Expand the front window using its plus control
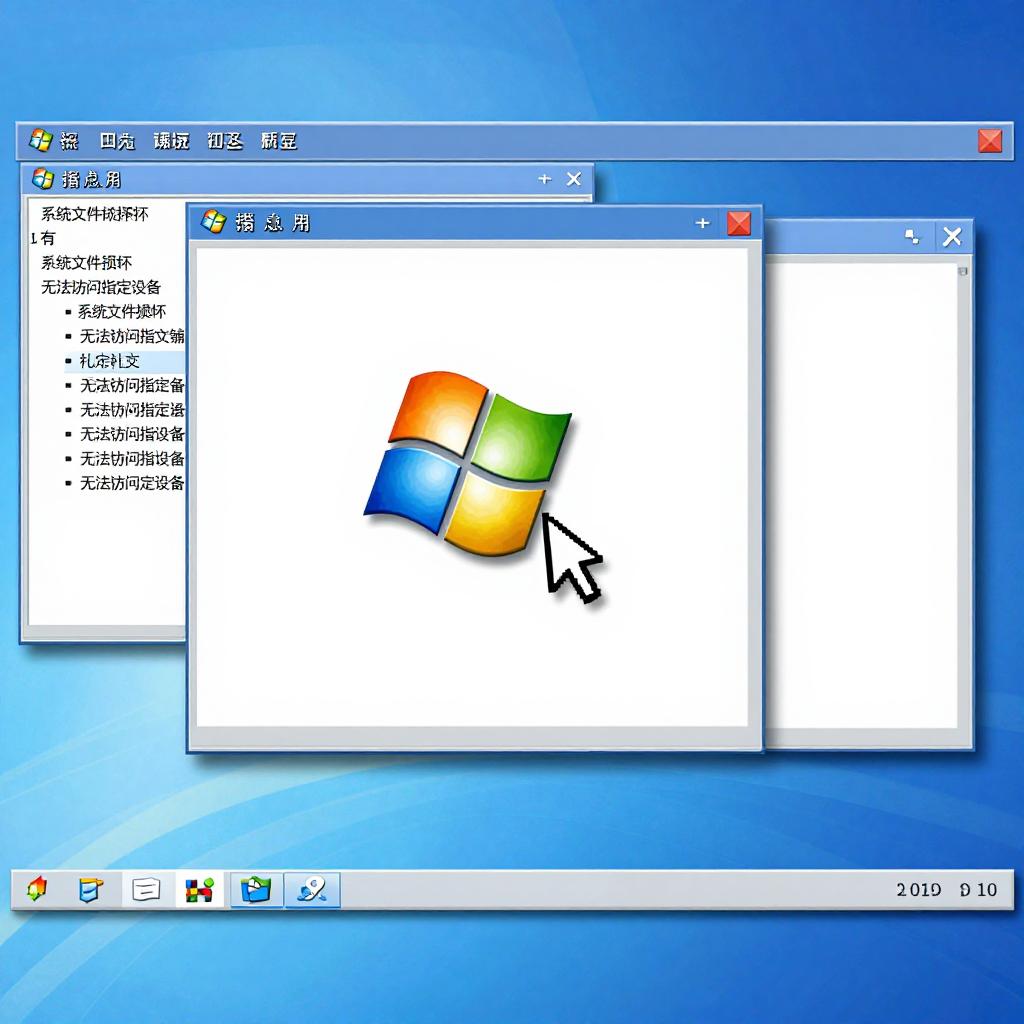Image resolution: width=1024 pixels, height=1024 pixels. click(703, 223)
